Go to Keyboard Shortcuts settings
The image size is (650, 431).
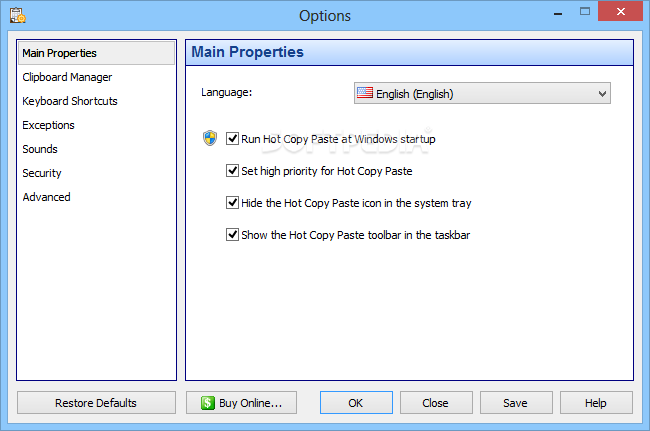coord(70,101)
